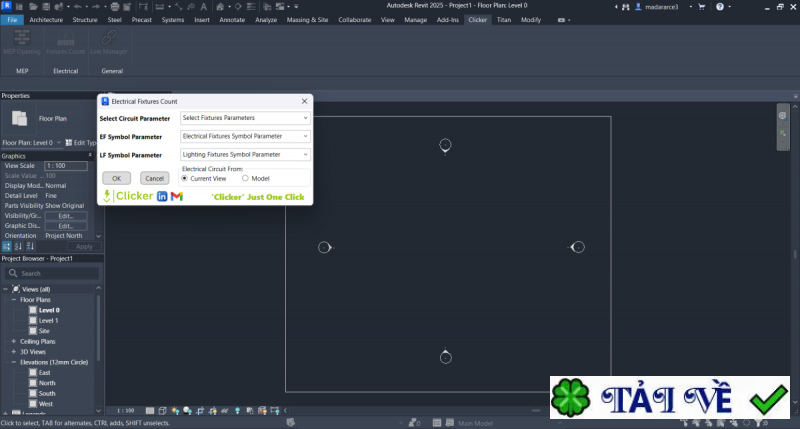Click the Print icon in quick access toolbar
The width and height of the screenshot is (800, 429).
tap(113, 6)
